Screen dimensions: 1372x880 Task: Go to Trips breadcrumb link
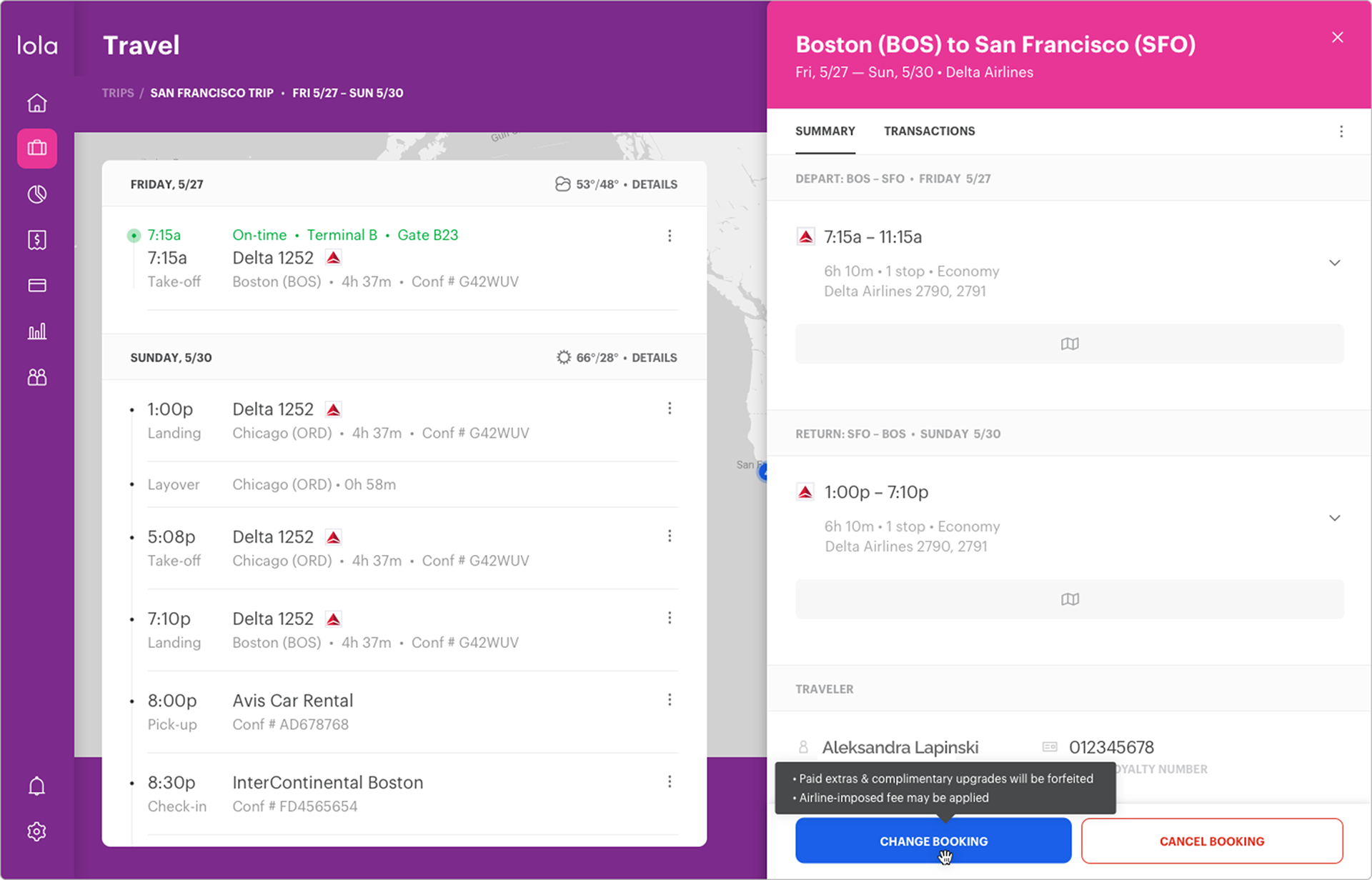point(118,93)
